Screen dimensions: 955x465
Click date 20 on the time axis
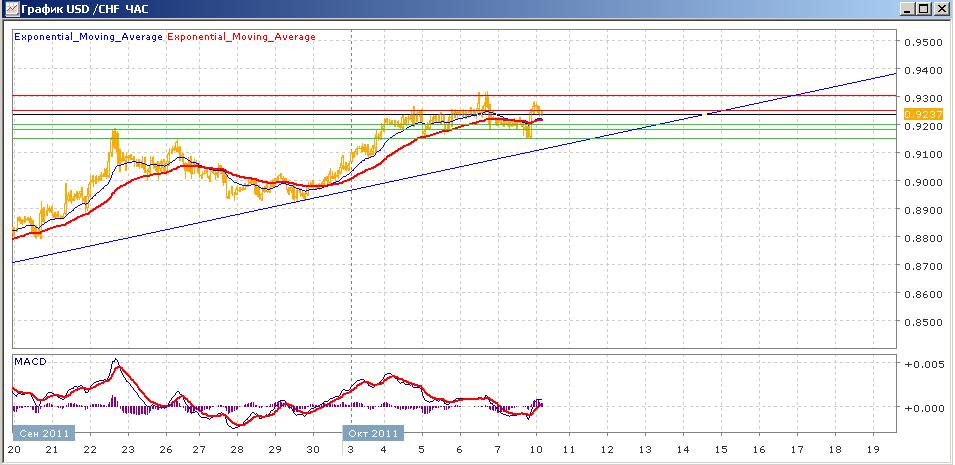(13, 450)
